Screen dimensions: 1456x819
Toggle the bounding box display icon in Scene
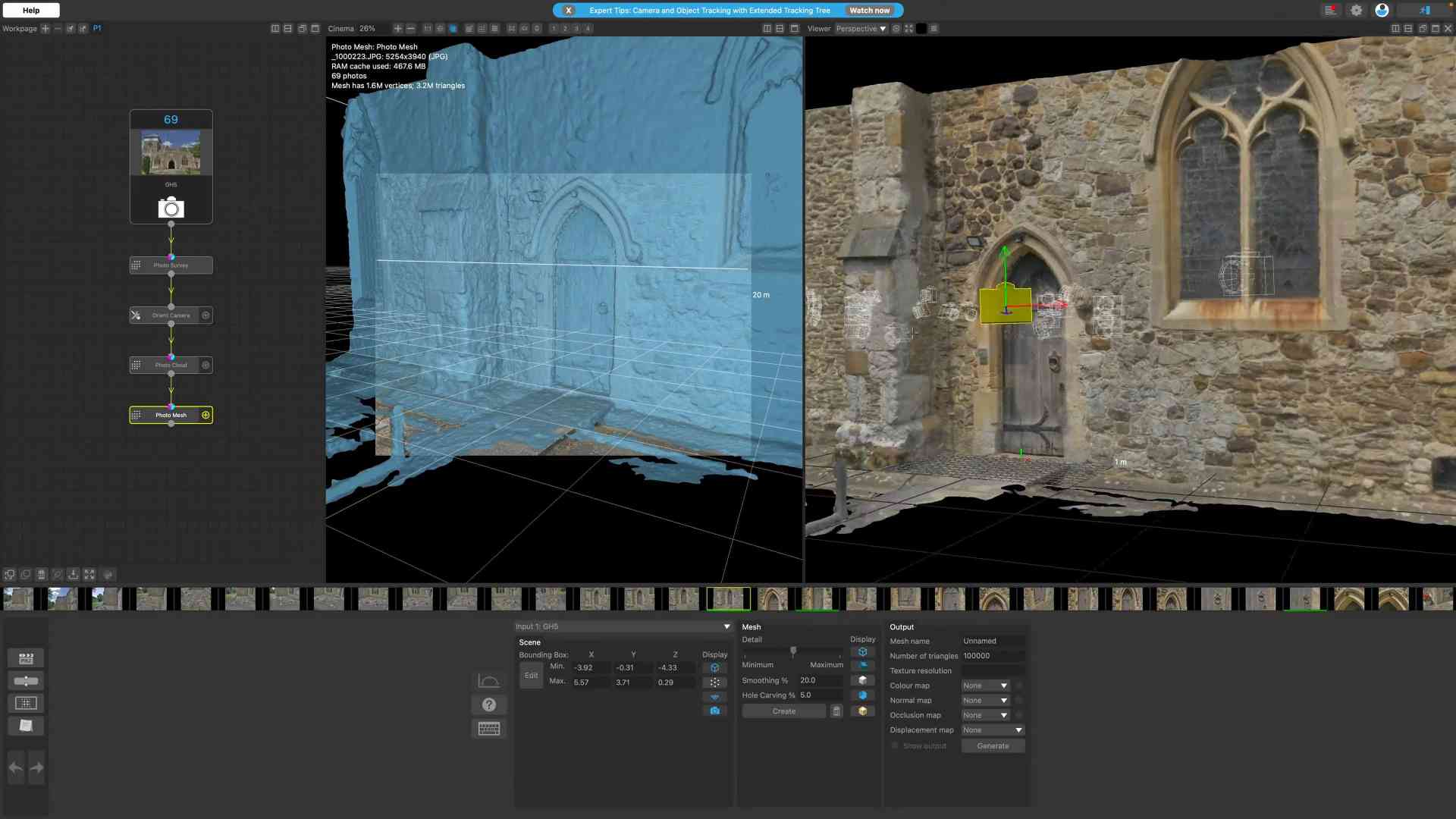point(714,667)
